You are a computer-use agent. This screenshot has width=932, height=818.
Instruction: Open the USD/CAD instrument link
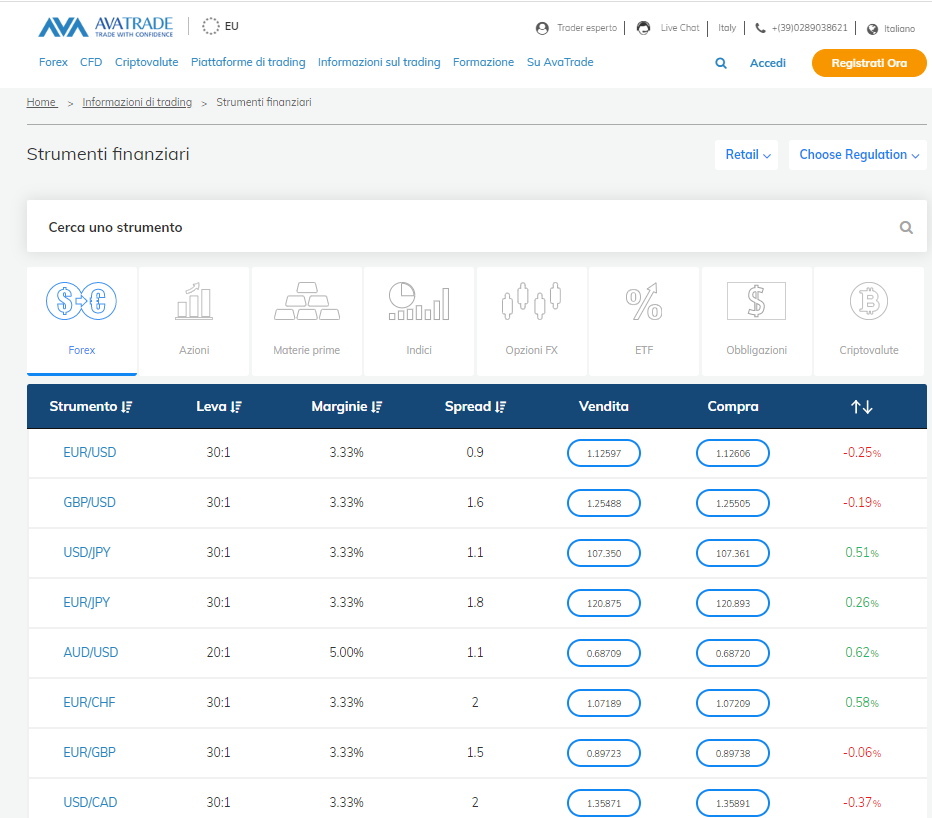[90, 802]
